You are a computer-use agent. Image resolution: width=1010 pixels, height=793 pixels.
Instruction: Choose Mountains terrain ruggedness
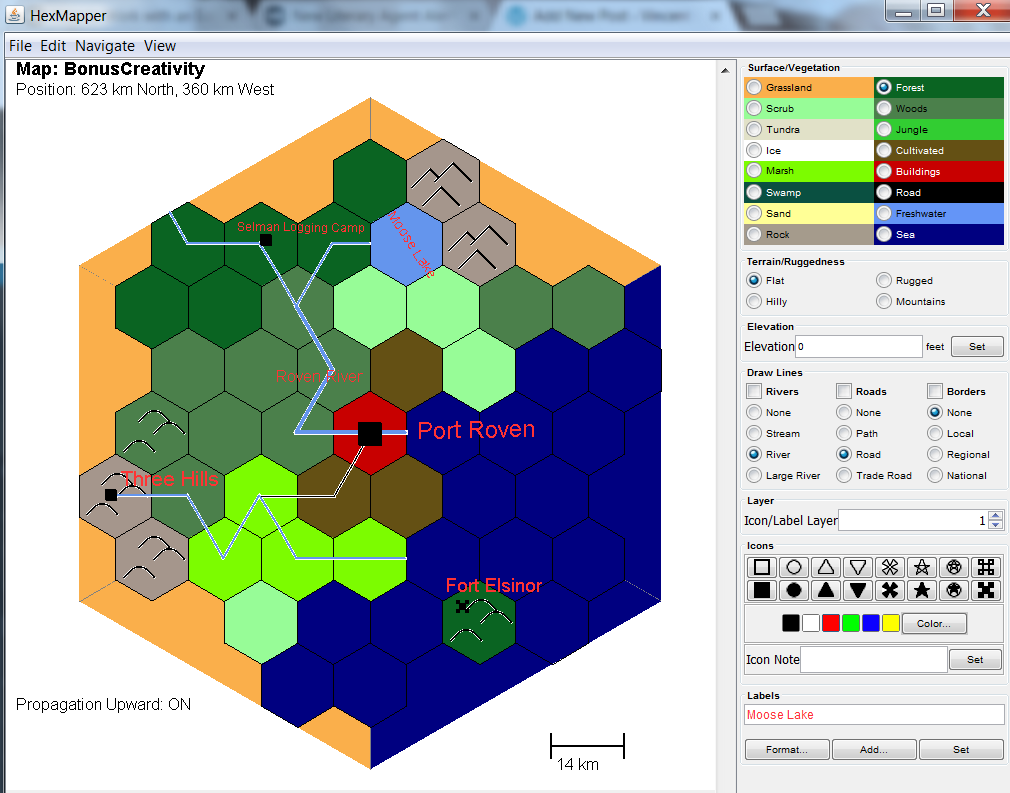(x=884, y=301)
